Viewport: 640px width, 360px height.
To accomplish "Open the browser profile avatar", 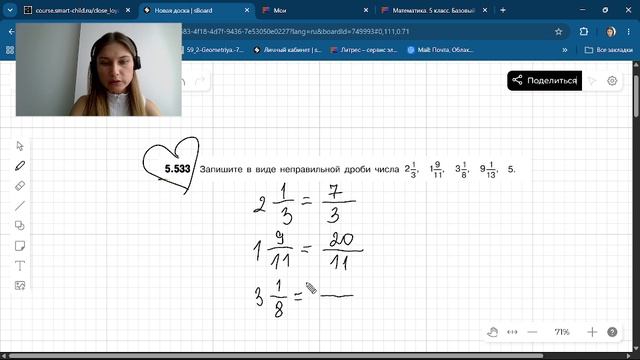I will pyautogui.click(x=611, y=31).
